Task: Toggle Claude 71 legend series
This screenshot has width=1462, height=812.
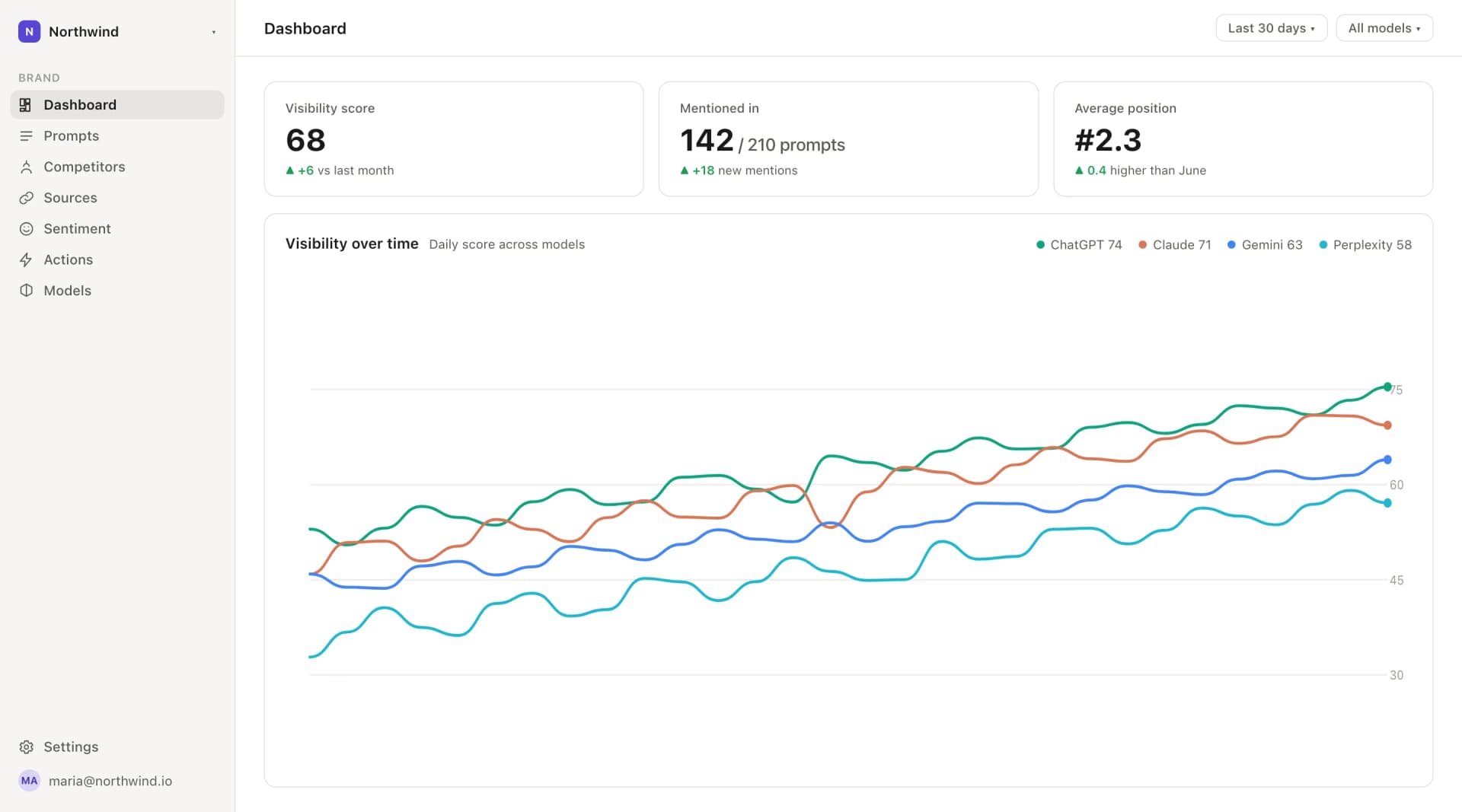Action: 1174,244
